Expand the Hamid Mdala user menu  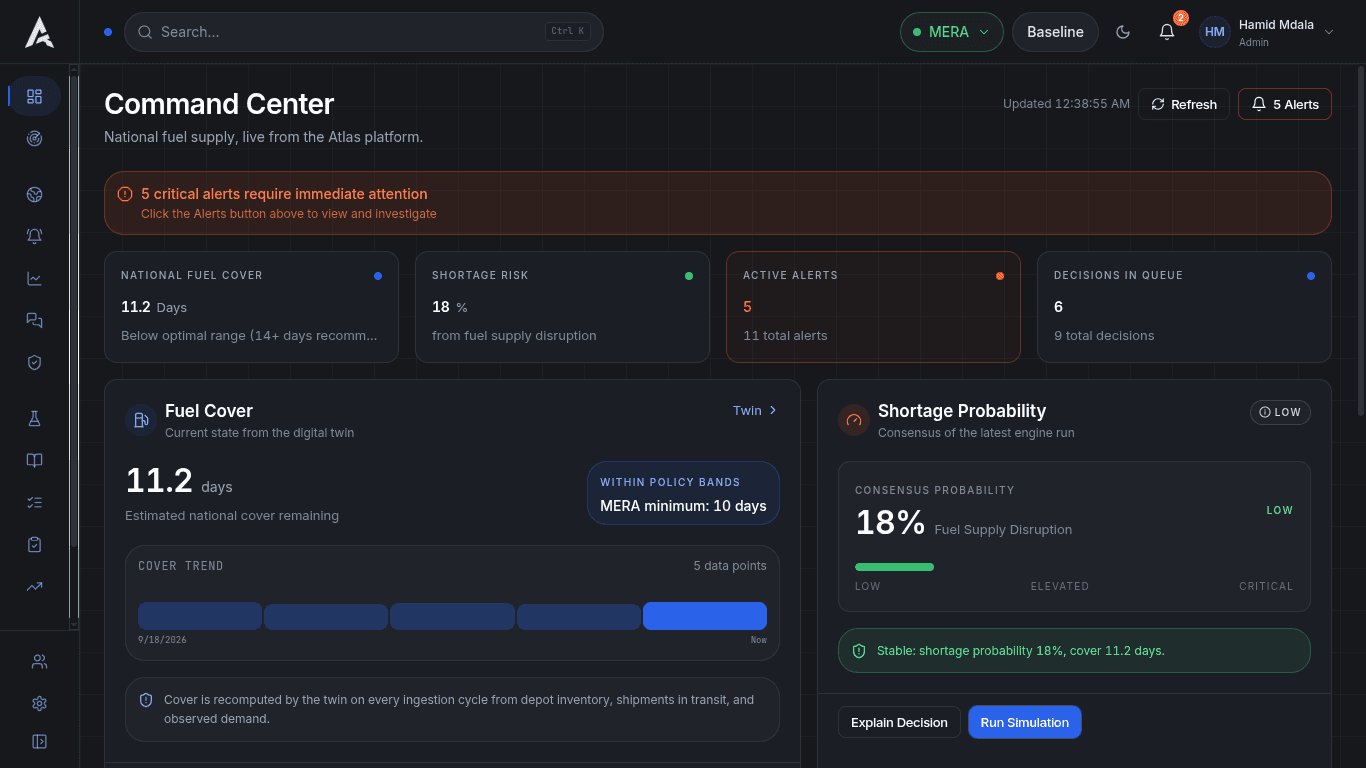(1267, 32)
